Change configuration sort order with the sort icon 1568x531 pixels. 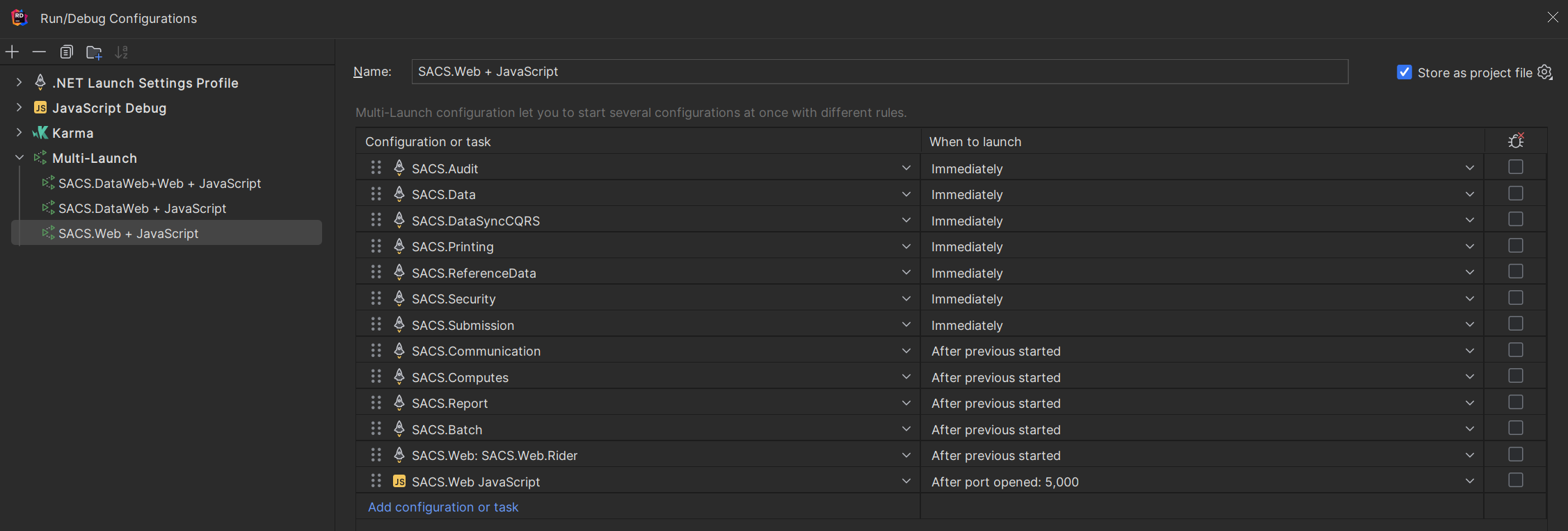coord(122,51)
